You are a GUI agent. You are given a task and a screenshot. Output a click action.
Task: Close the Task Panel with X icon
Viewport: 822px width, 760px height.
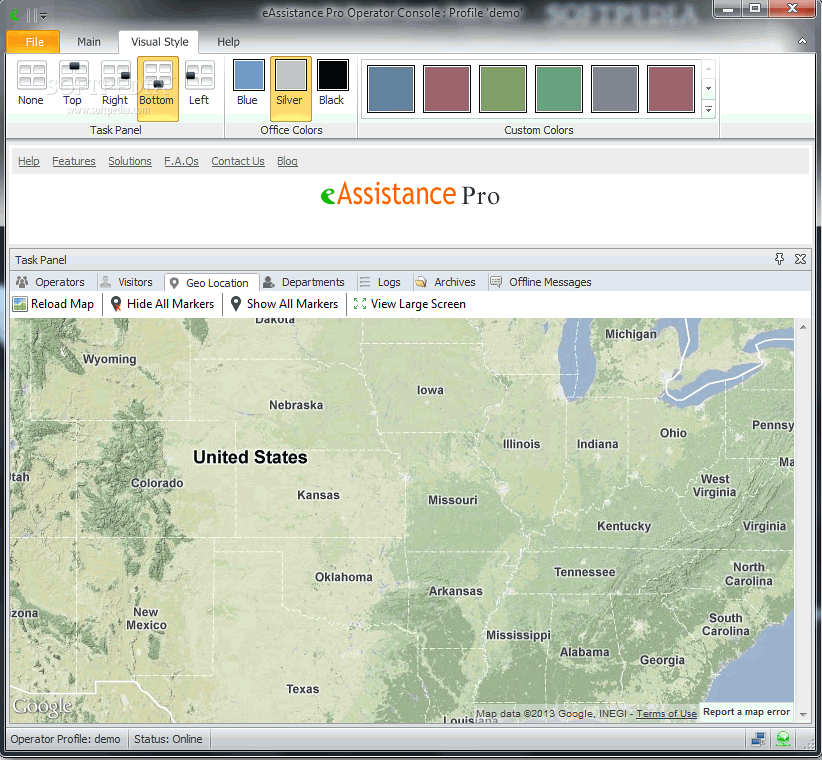point(800,259)
